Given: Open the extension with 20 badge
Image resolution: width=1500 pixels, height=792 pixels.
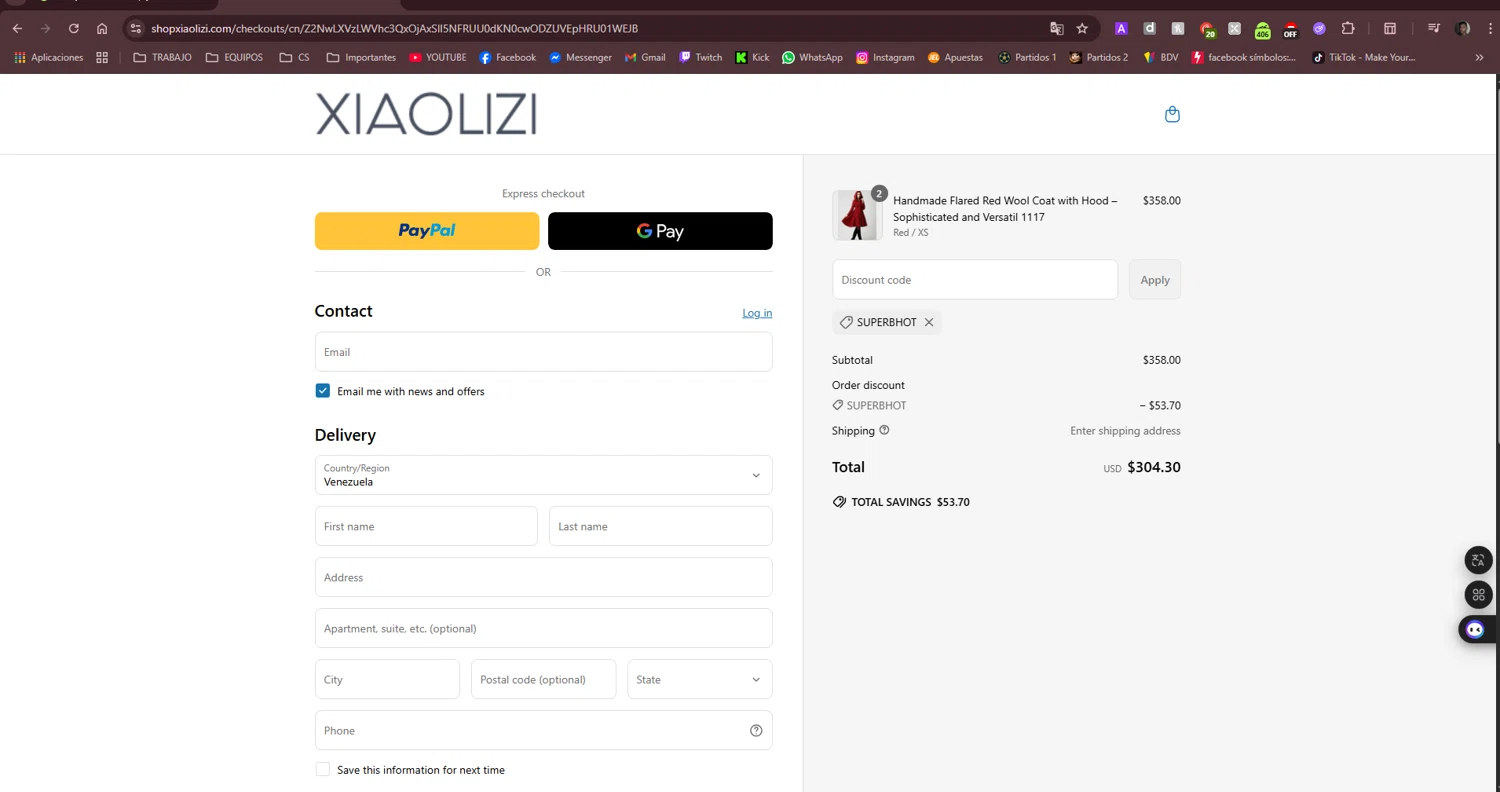Looking at the screenshot, I should pos(1207,30).
